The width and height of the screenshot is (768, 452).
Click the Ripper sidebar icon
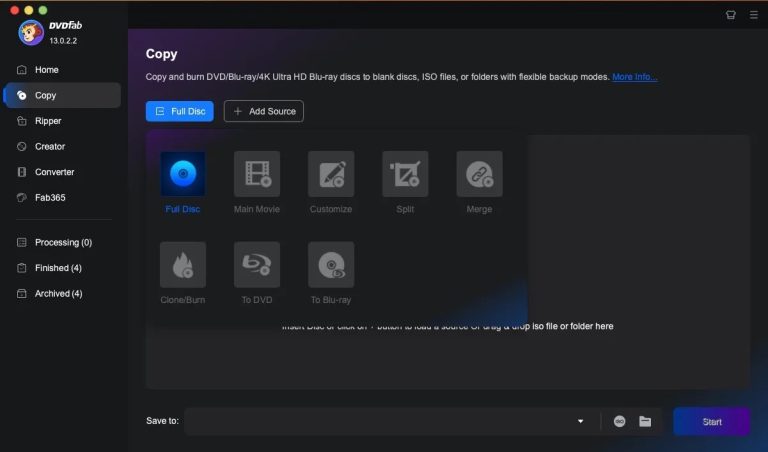click(x=22, y=120)
